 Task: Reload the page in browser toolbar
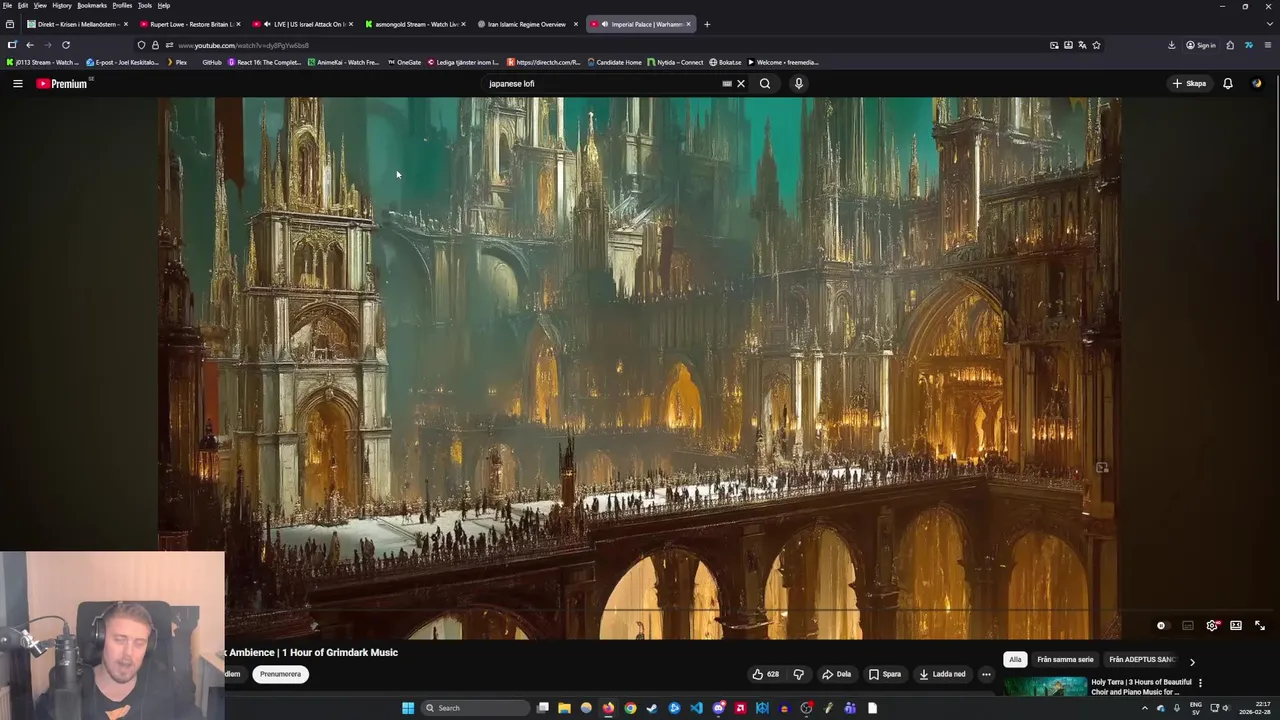[x=66, y=45]
